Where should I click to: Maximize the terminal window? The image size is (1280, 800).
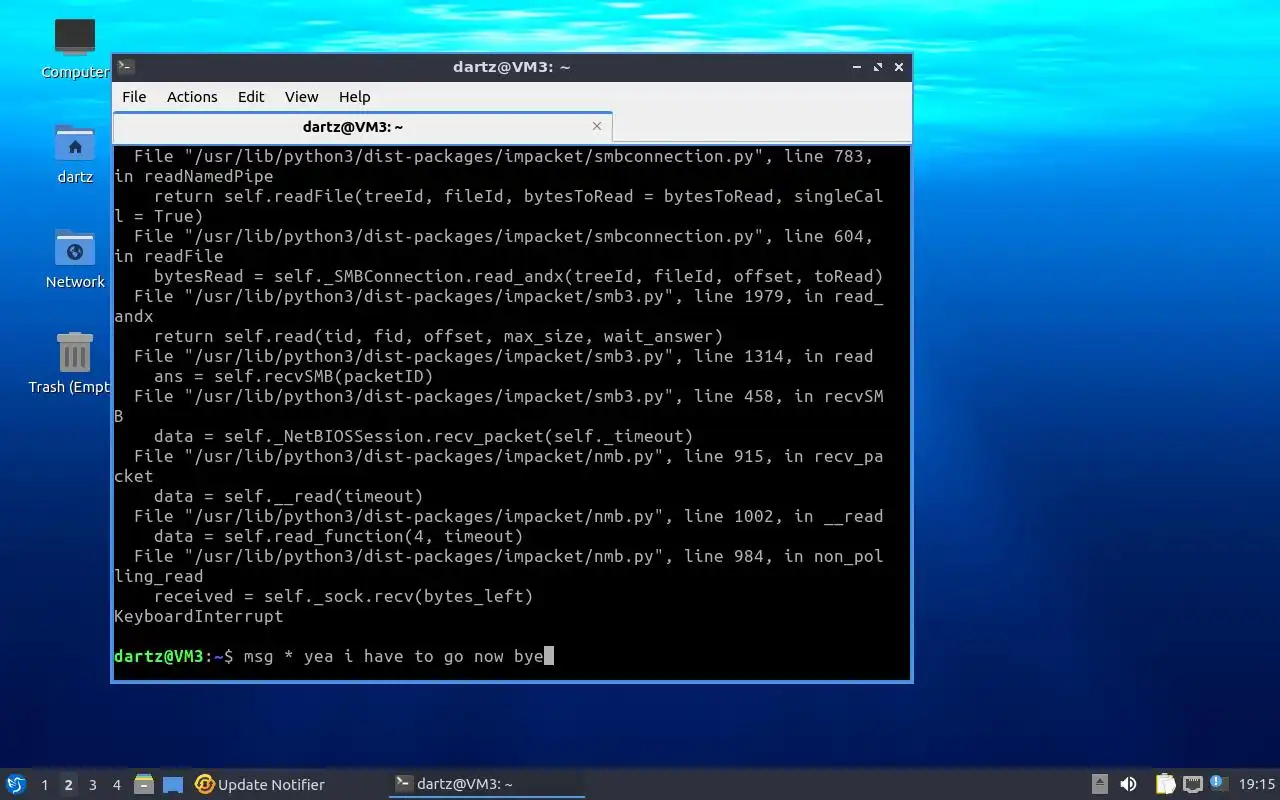[878, 67]
